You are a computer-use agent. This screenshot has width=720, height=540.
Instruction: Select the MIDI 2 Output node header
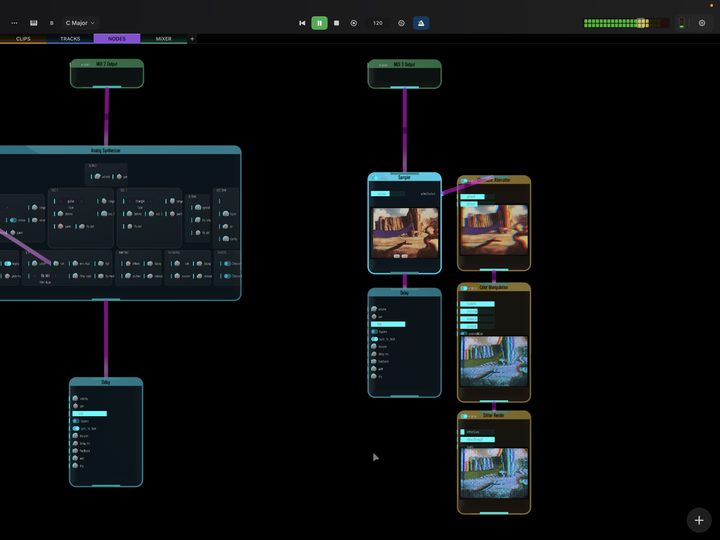(x=107, y=64)
